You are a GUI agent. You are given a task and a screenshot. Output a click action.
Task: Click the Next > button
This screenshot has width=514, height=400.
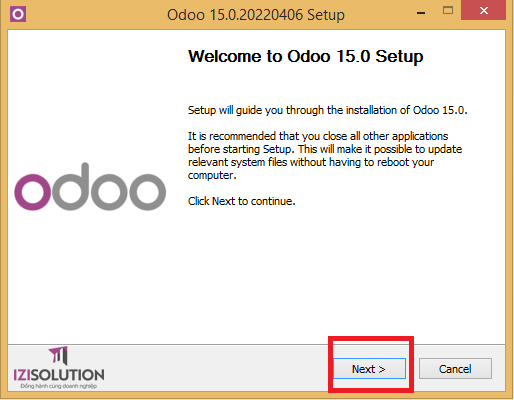click(369, 368)
